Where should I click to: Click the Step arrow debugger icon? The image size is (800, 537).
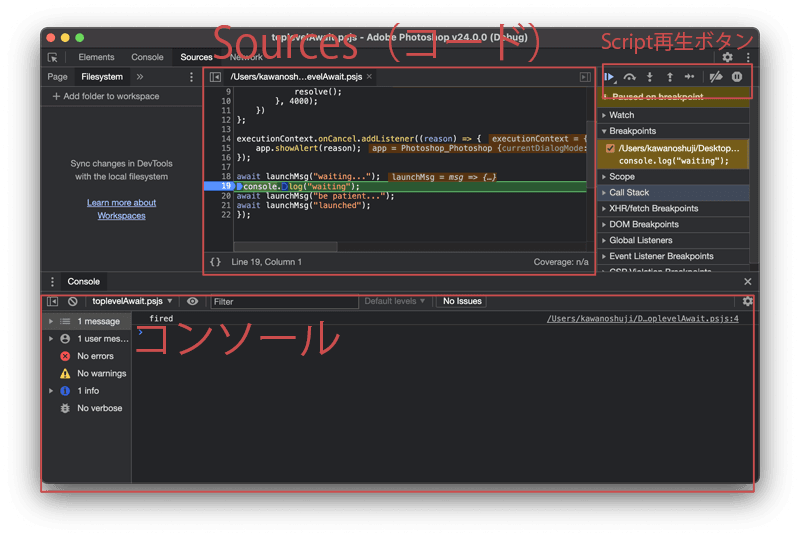click(689, 77)
